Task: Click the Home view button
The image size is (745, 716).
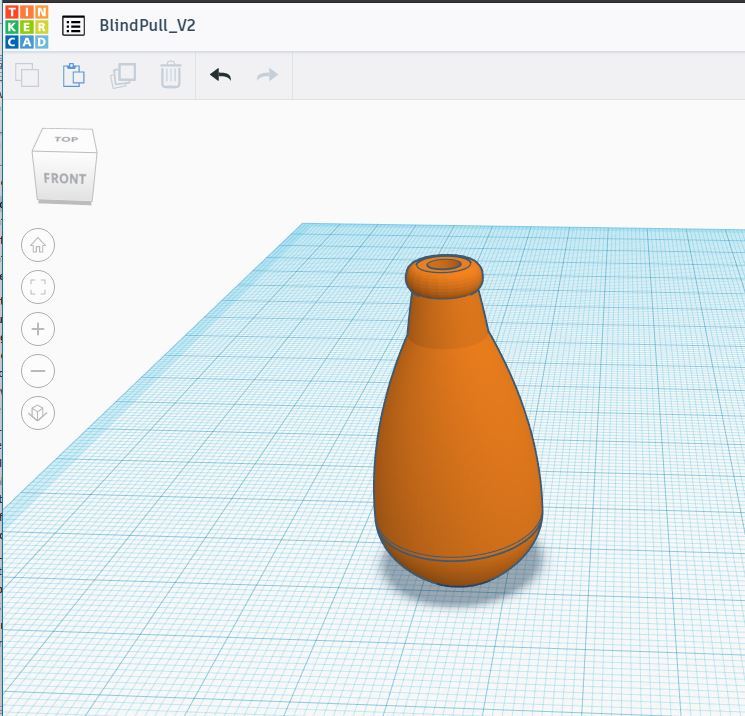Action: click(x=38, y=245)
